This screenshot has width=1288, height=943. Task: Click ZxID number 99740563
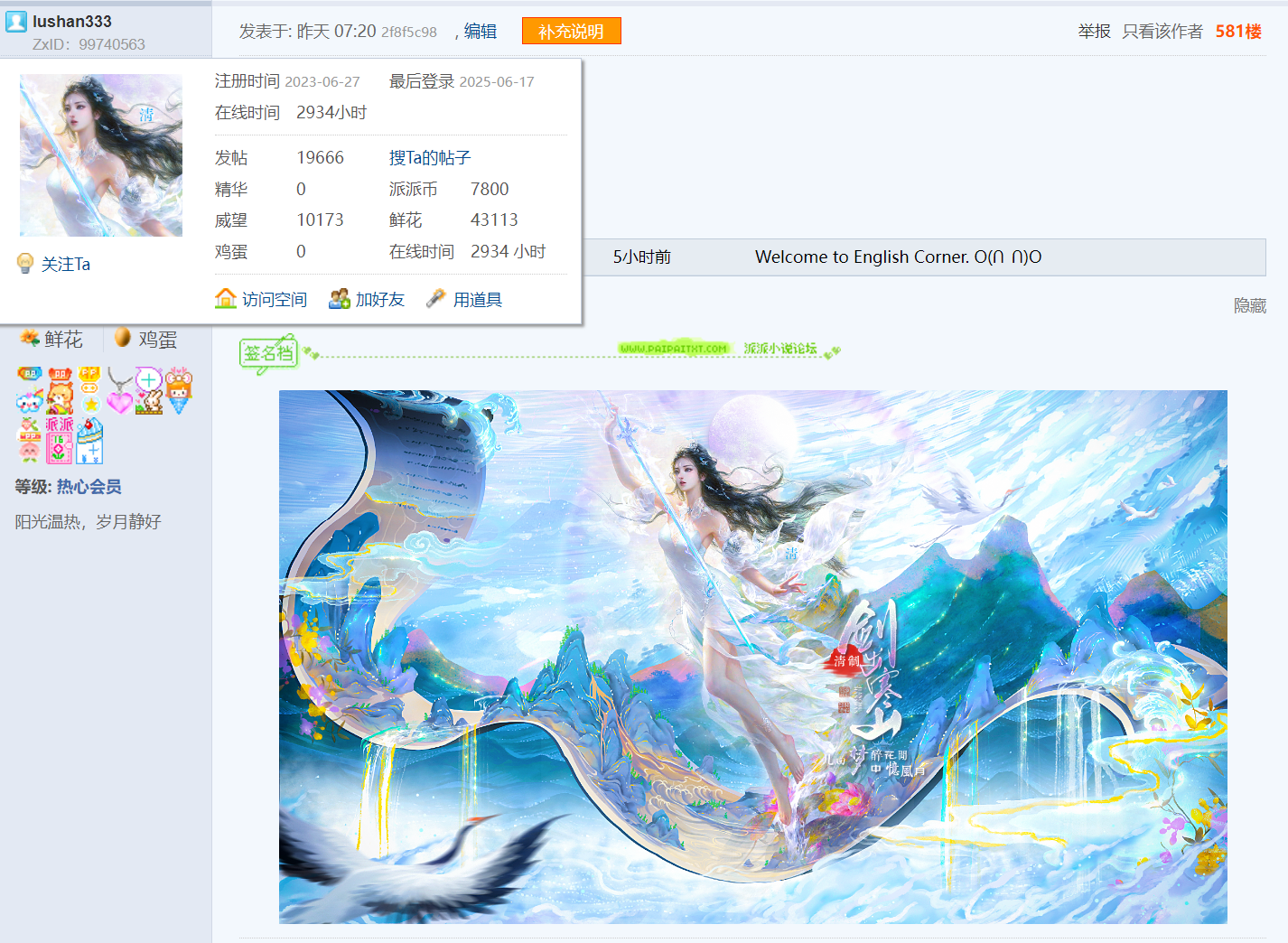(x=112, y=44)
